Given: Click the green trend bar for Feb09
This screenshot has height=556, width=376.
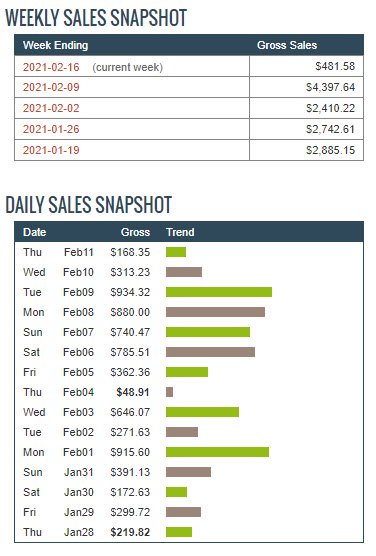Looking at the screenshot, I should pyautogui.click(x=219, y=292).
